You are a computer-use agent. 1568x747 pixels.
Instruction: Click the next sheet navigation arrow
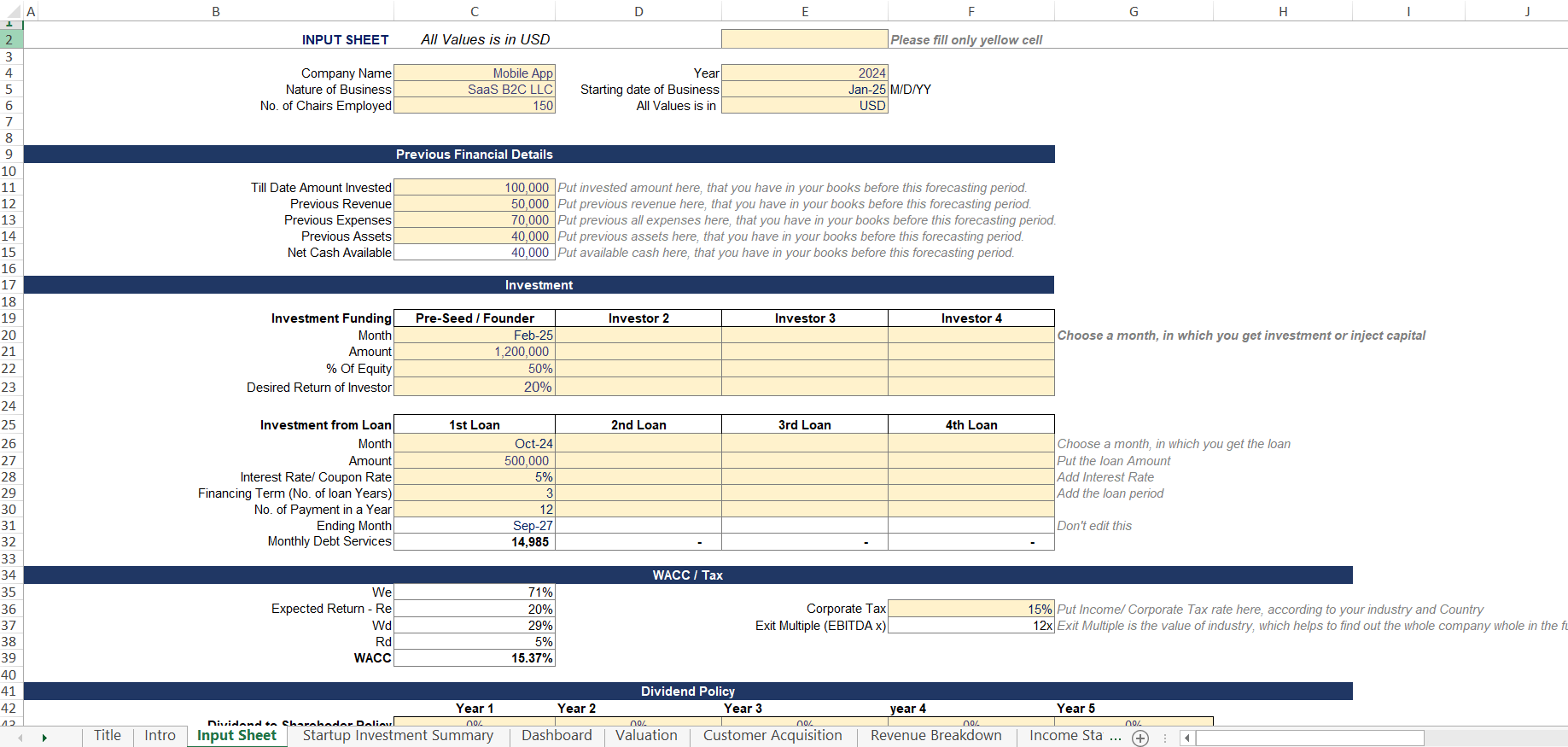(x=44, y=738)
